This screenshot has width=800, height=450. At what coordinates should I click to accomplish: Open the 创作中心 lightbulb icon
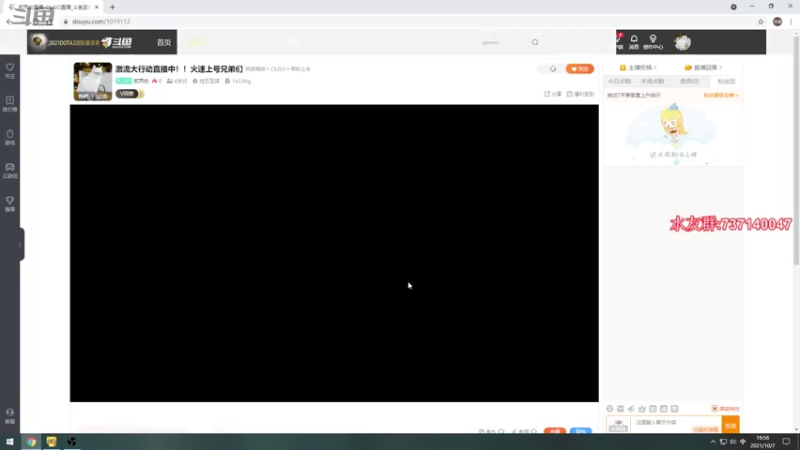coord(653,42)
